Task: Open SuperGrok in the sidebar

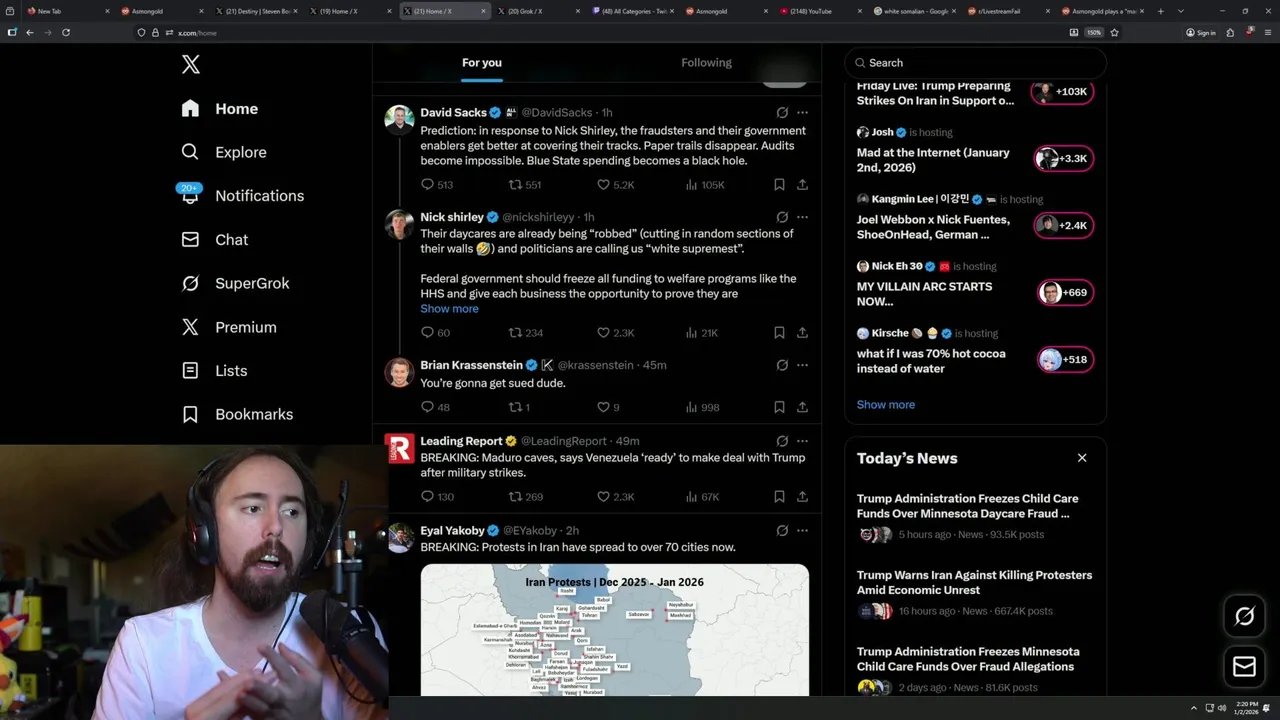Action: point(235,283)
